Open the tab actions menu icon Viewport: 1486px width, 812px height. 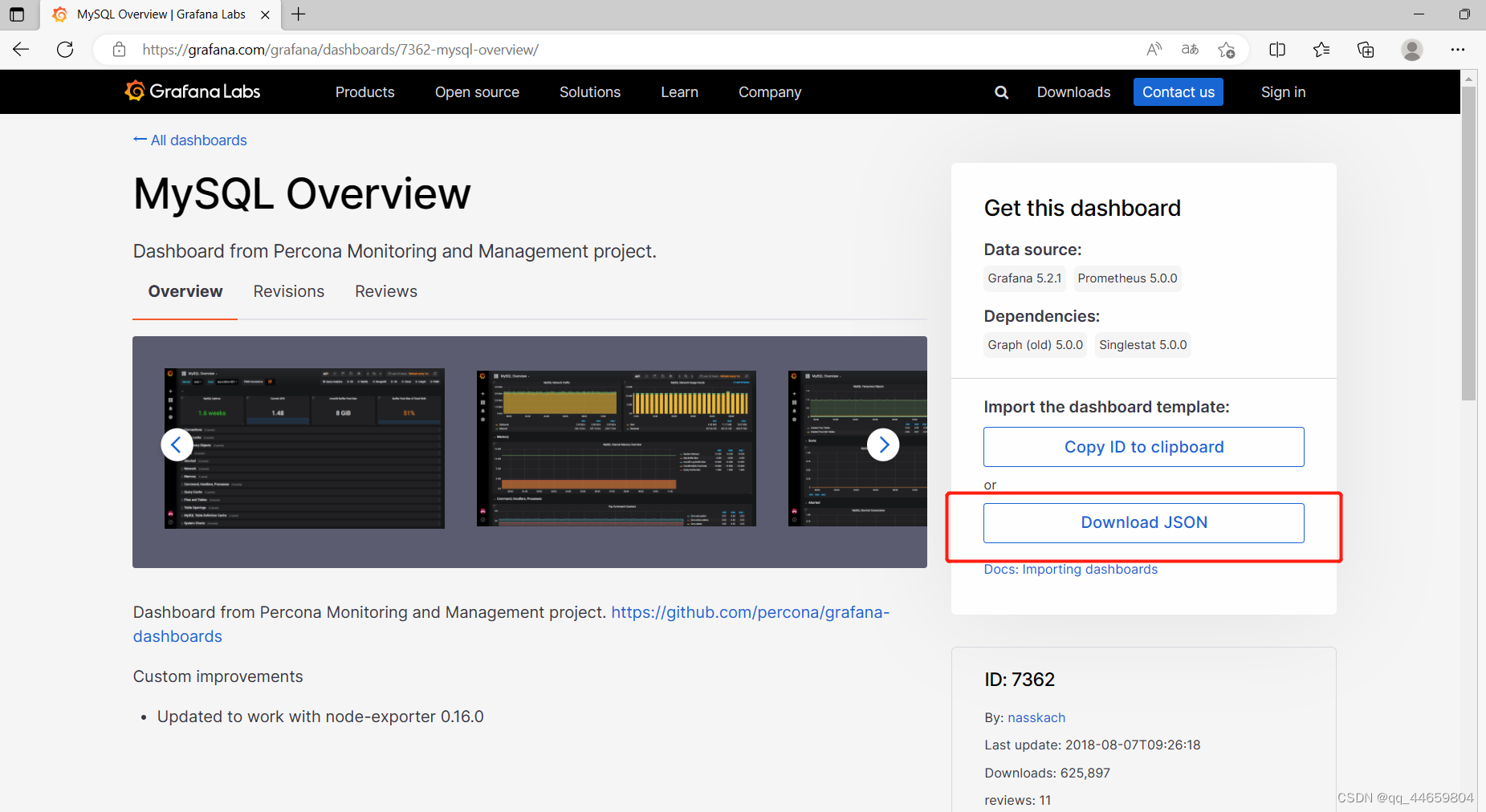(17, 14)
